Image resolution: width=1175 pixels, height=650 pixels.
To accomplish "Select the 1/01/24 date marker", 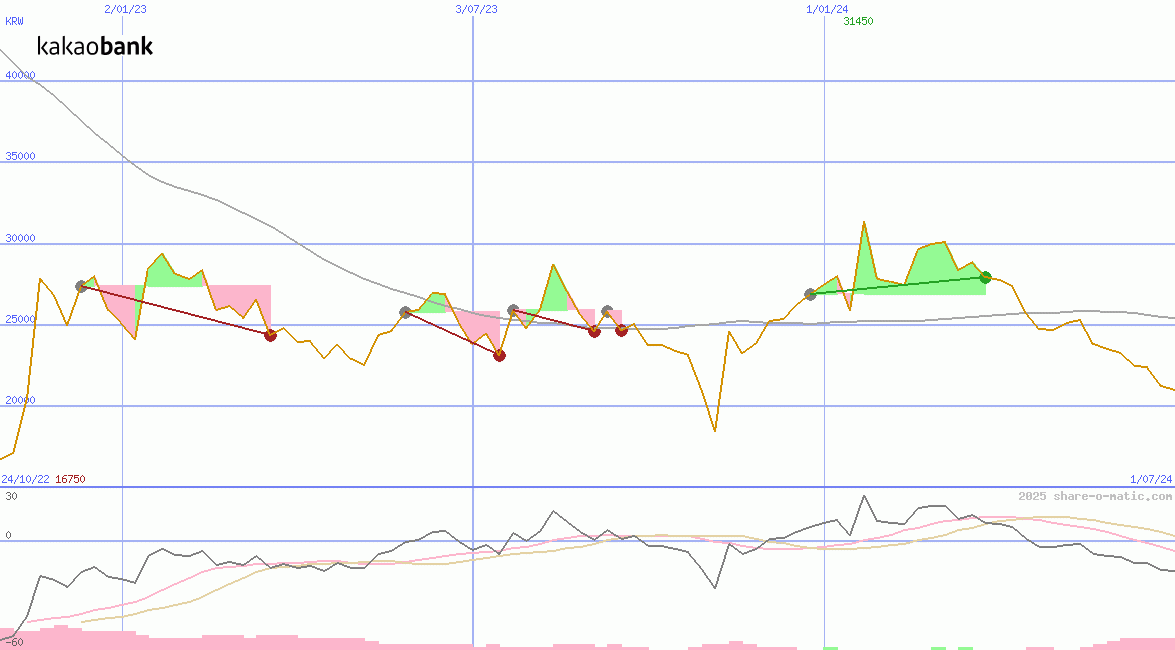I will [827, 8].
